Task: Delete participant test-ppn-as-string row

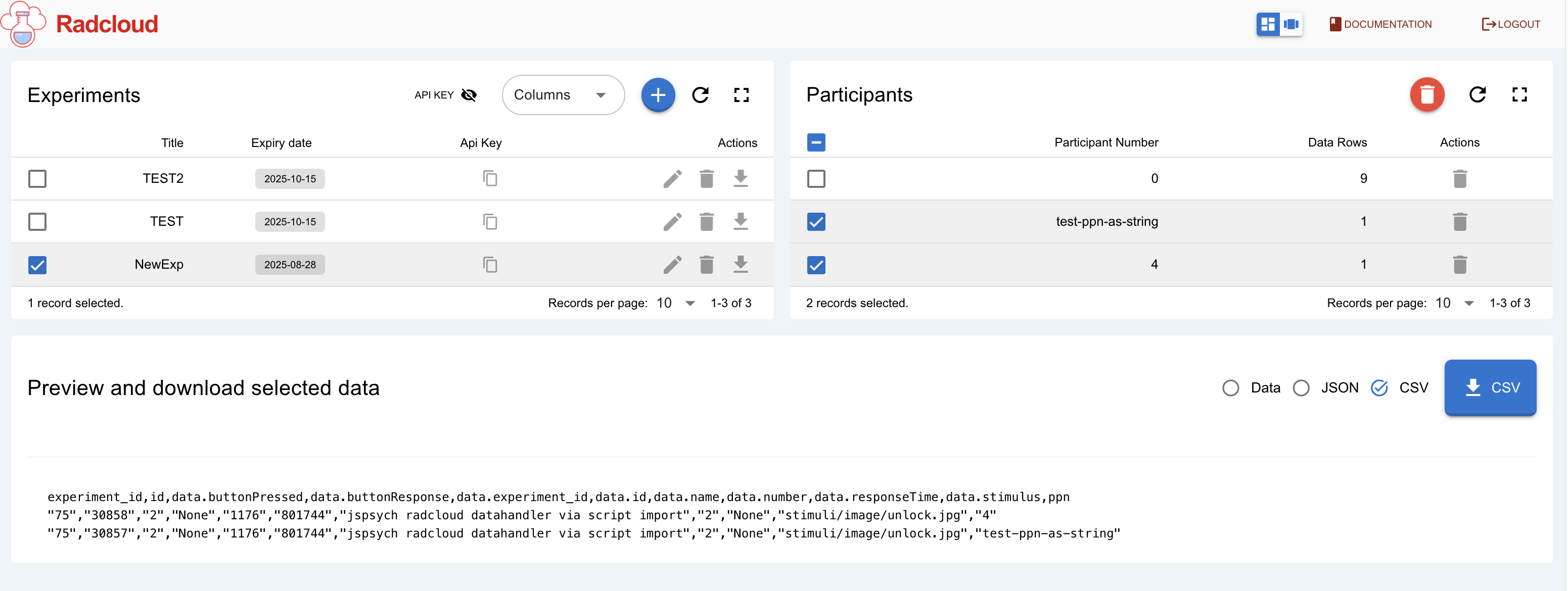Action: pos(1459,222)
